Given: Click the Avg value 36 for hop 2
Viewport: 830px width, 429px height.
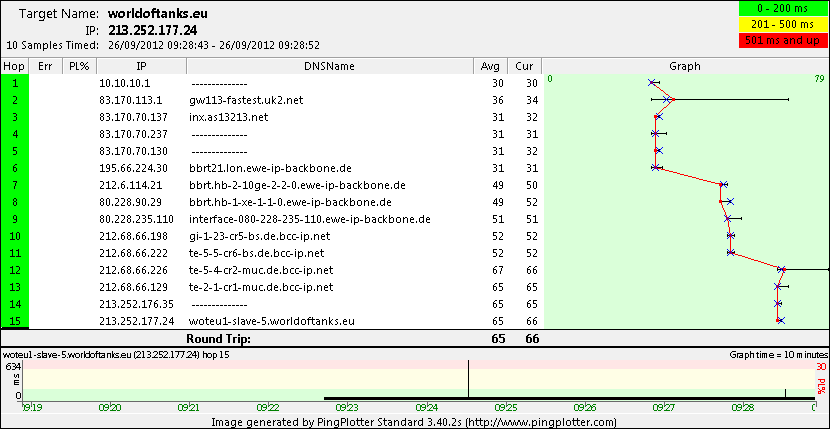Looking at the screenshot, I should pos(498,100).
